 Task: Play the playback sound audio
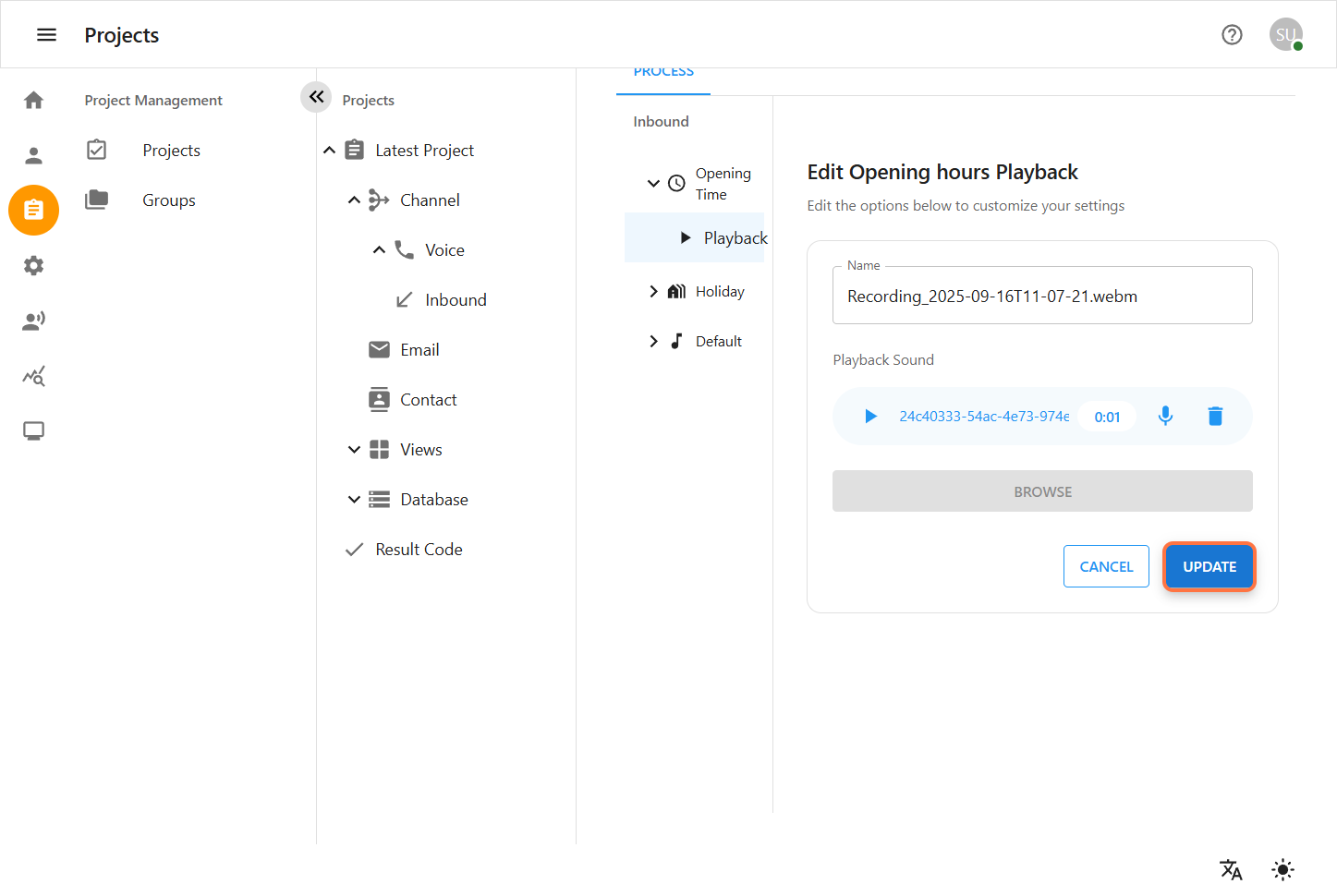coord(870,417)
